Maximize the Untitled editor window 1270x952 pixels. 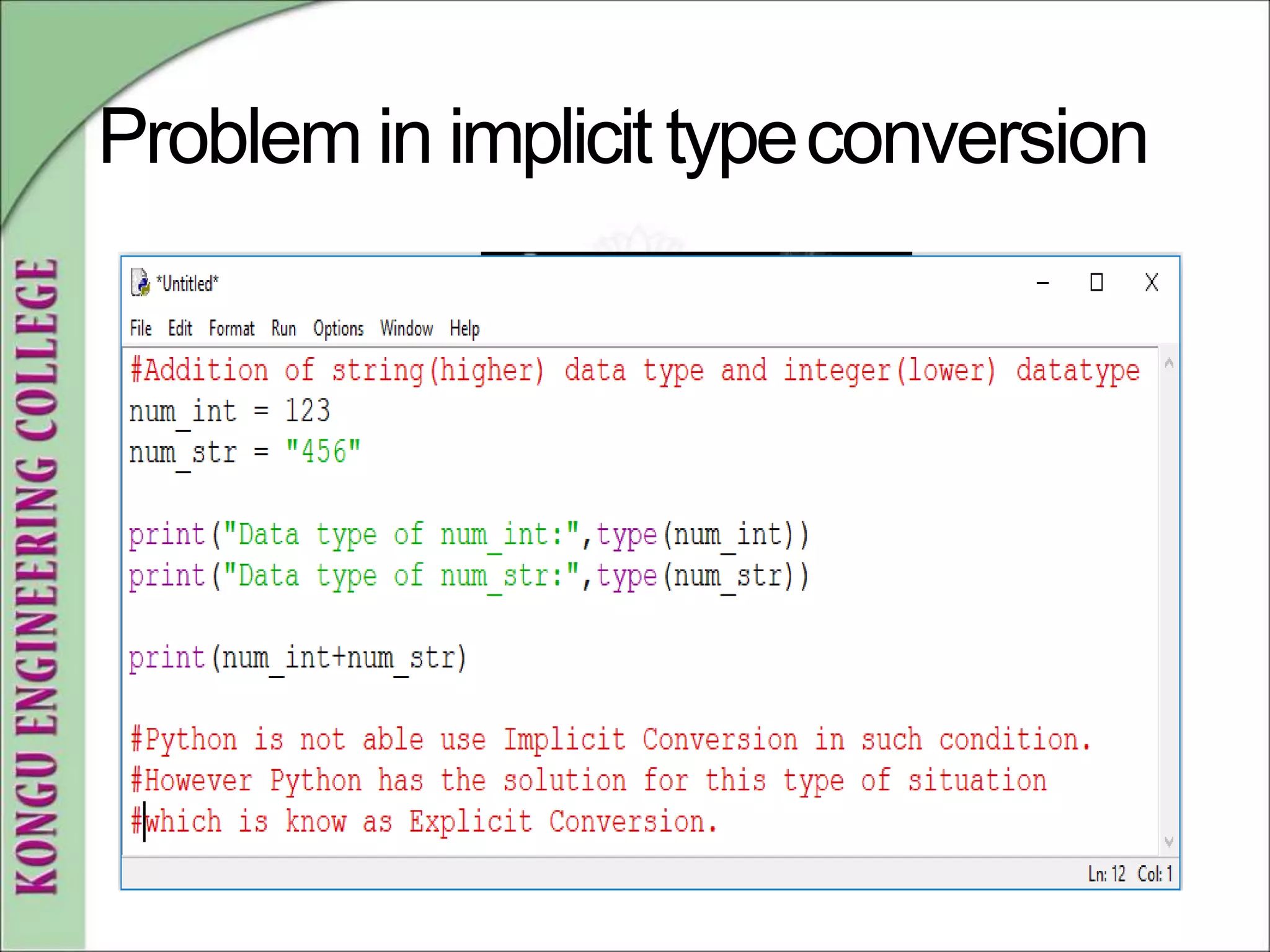1096,283
